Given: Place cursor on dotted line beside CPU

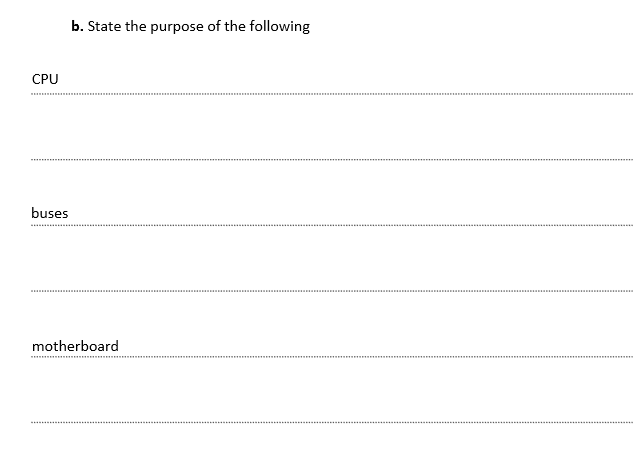Looking at the screenshot, I should [x=332, y=94].
